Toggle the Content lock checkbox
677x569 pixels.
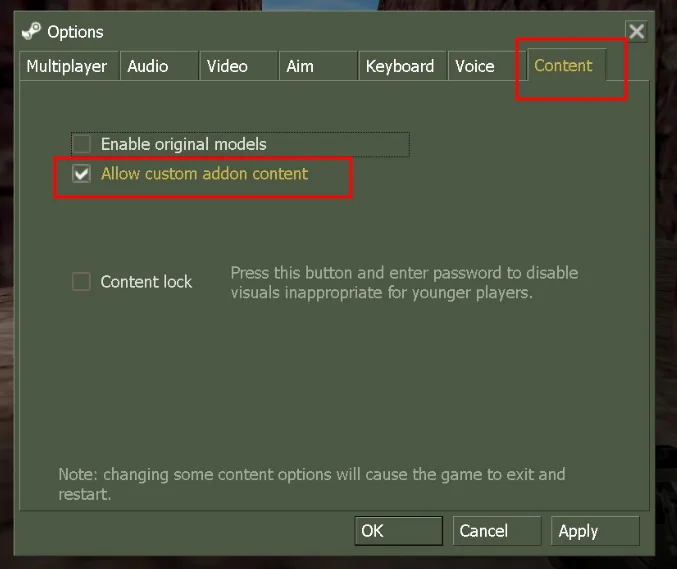(x=81, y=281)
